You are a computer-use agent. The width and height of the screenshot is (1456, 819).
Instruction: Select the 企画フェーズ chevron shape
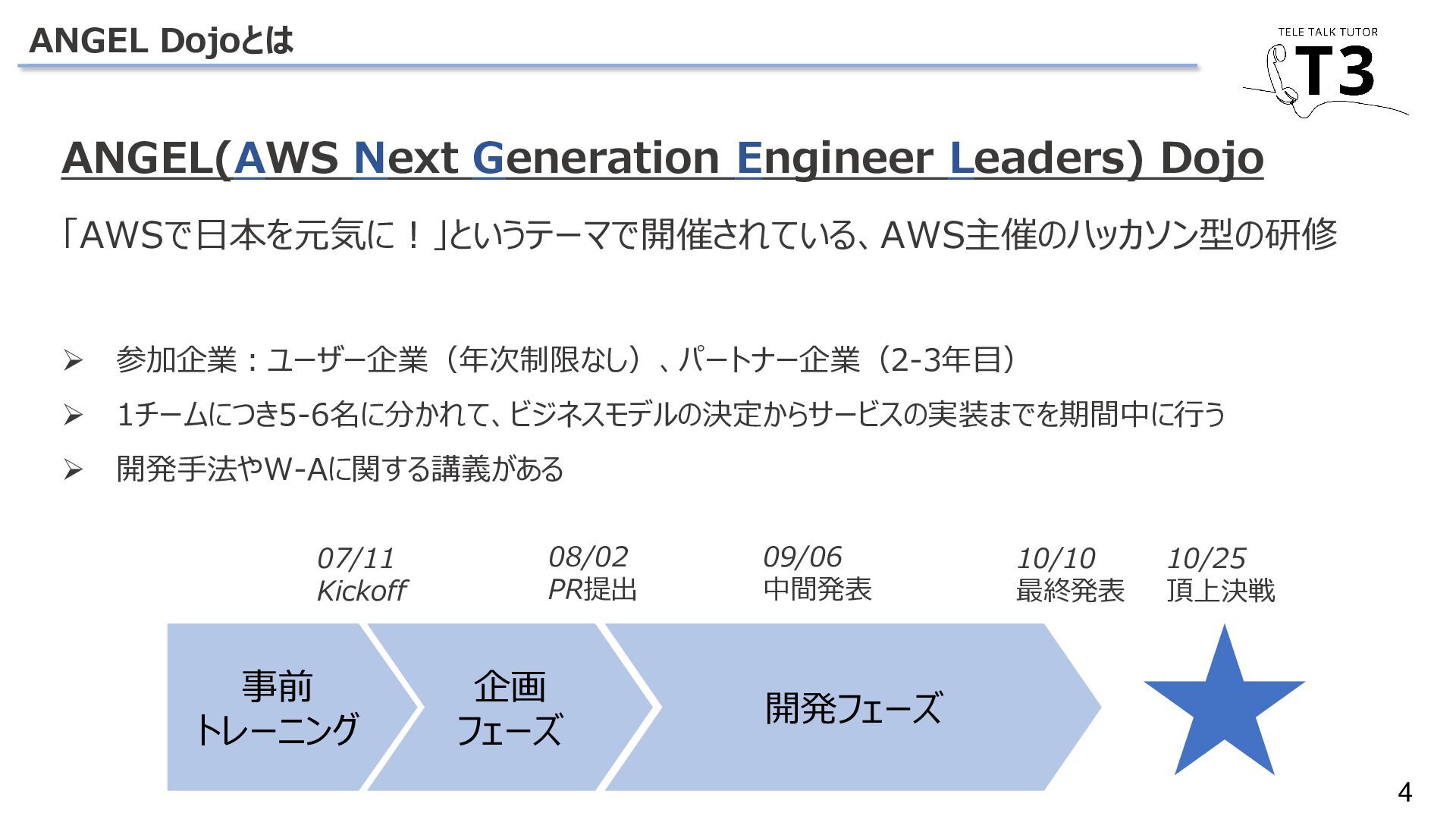[510, 707]
